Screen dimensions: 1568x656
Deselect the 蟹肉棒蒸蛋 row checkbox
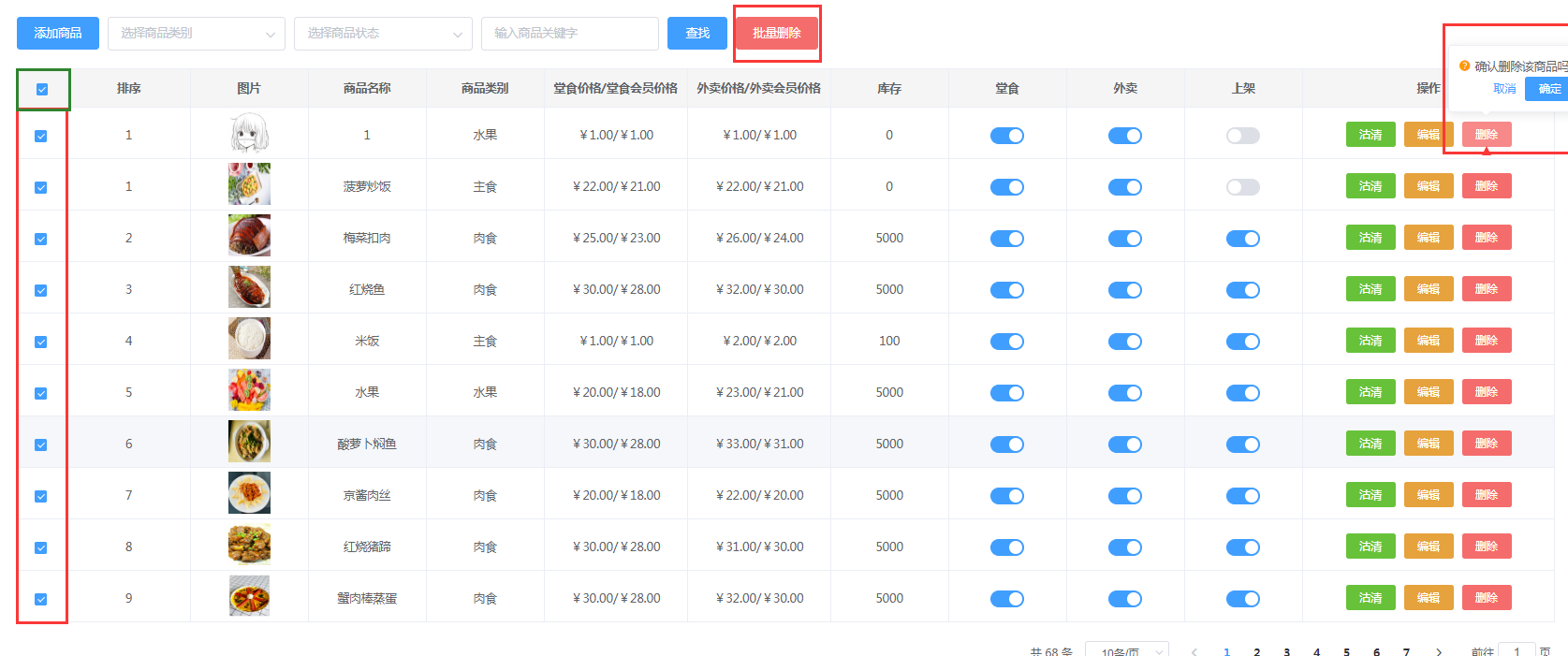tap(41, 600)
